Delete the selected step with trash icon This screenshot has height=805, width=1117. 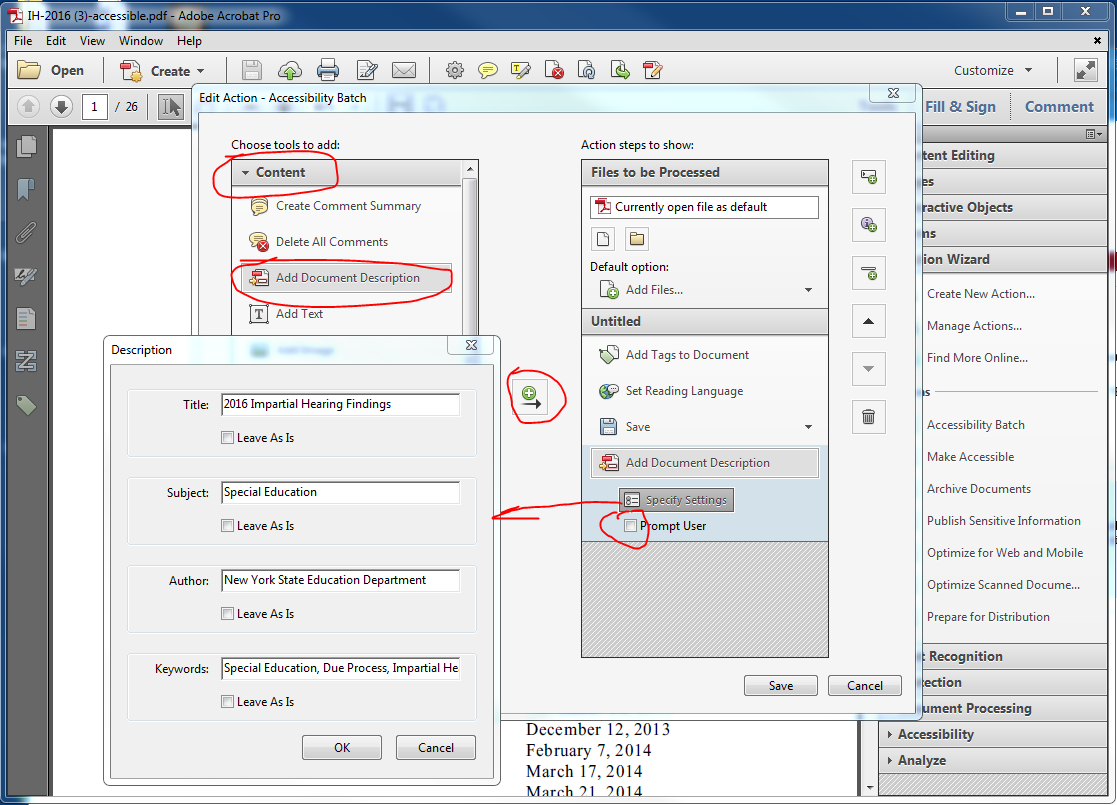868,417
